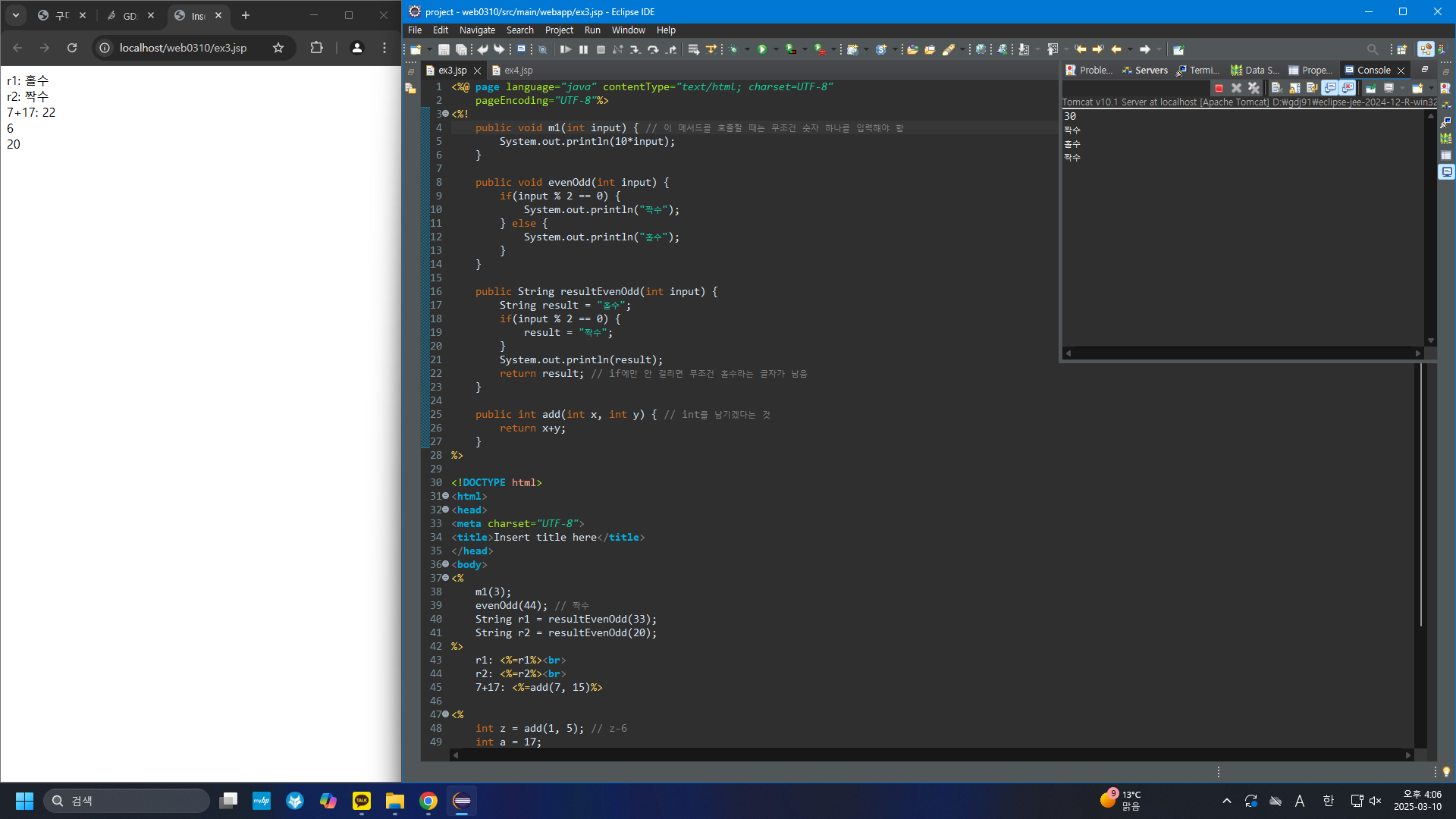Click Remove All Terminated Launches icon

[x=1254, y=88]
